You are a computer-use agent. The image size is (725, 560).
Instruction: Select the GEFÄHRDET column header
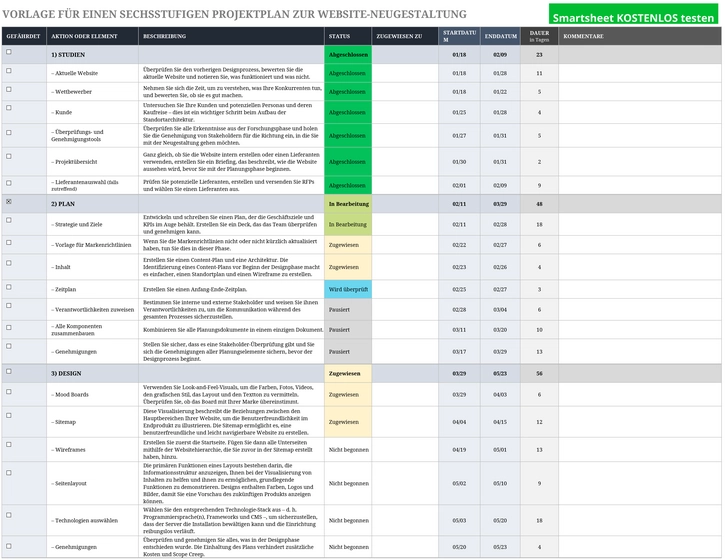click(x=24, y=36)
